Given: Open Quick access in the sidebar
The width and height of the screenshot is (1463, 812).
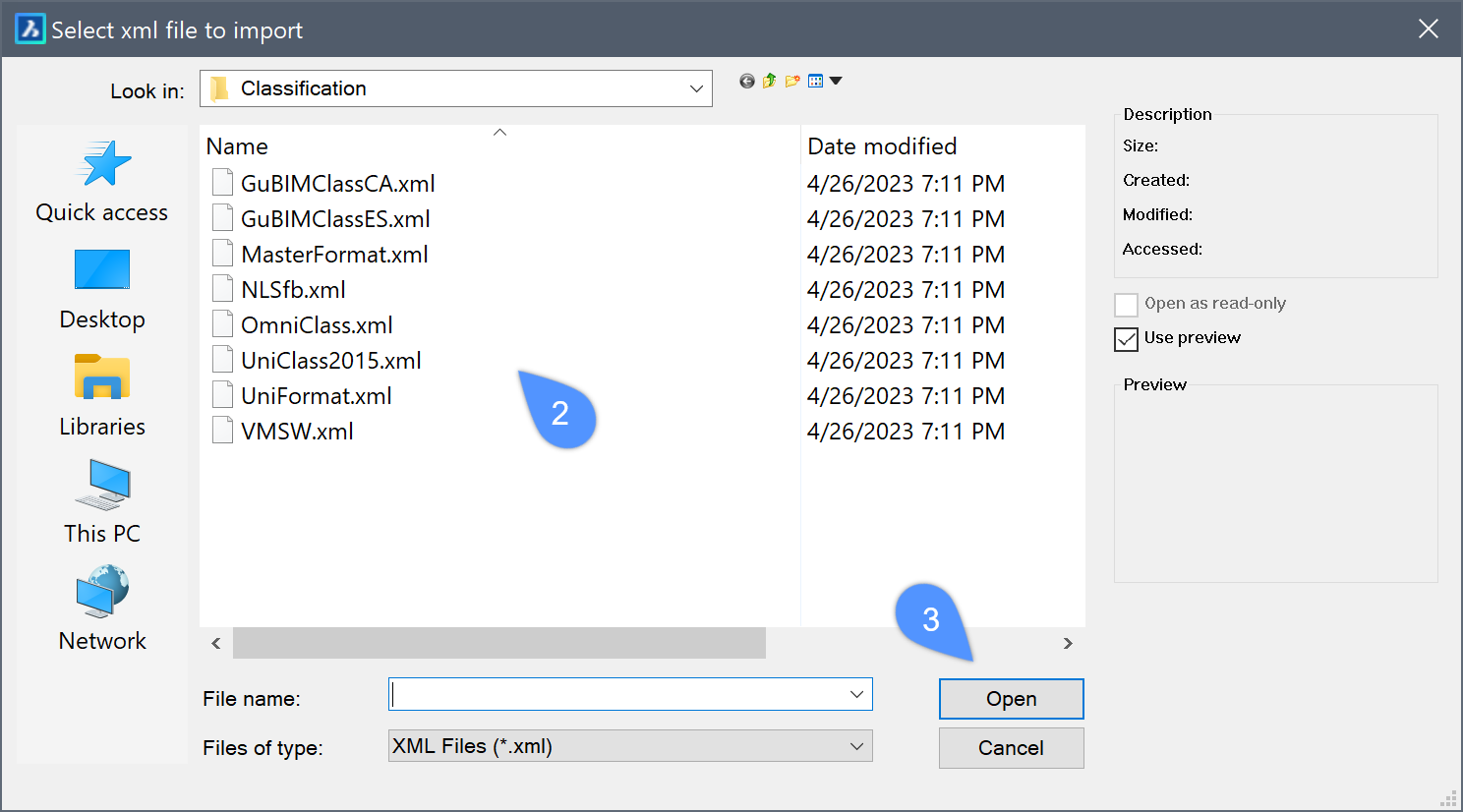Looking at the screenshot, I should pos(102,182).
